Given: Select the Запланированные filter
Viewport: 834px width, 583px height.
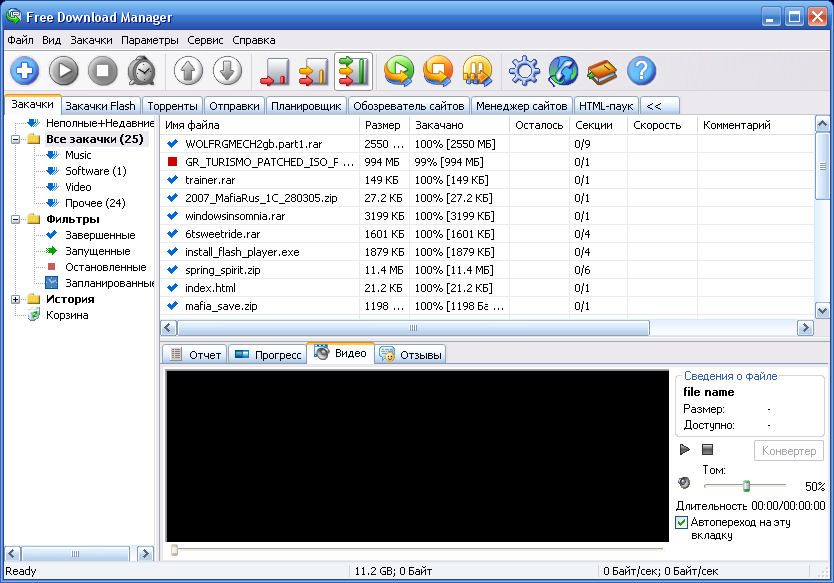Looking at the screenshot, I should pos(109,283).
